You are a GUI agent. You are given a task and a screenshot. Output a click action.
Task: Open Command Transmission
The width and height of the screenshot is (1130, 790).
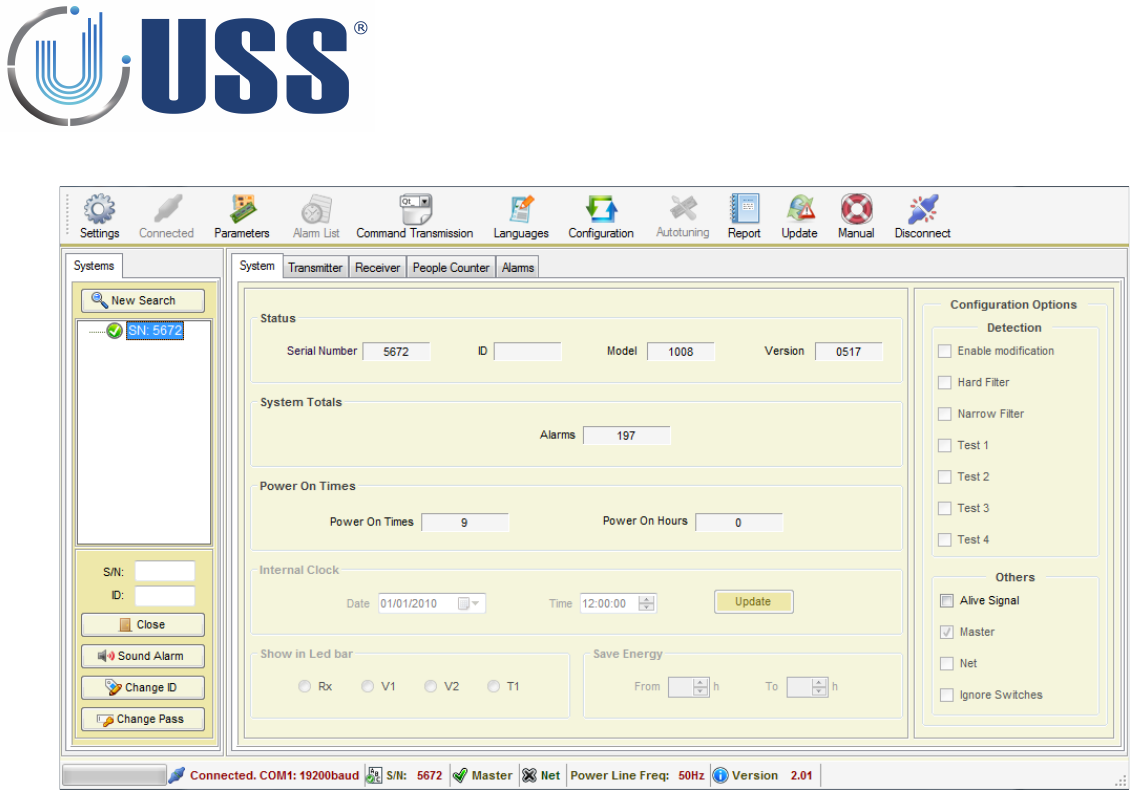point(414,216)
